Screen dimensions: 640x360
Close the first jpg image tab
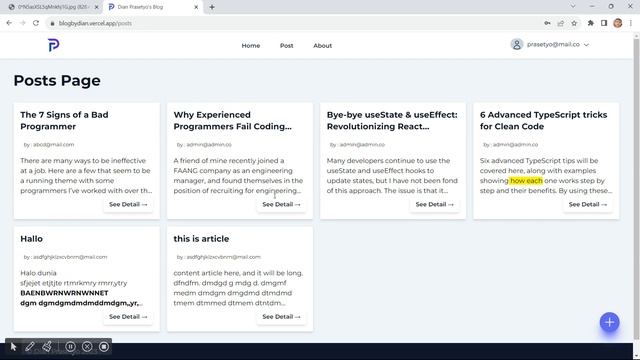pos(96,7)
